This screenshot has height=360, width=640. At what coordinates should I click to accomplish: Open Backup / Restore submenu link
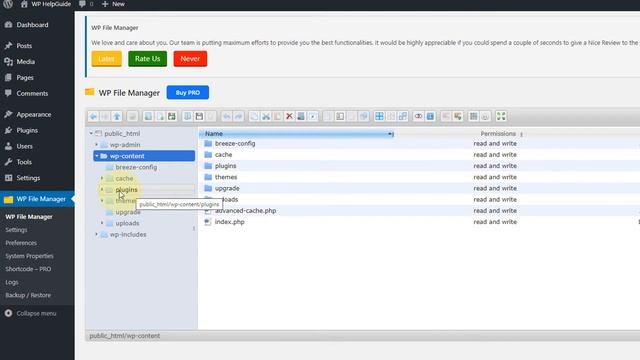point(28,295)
